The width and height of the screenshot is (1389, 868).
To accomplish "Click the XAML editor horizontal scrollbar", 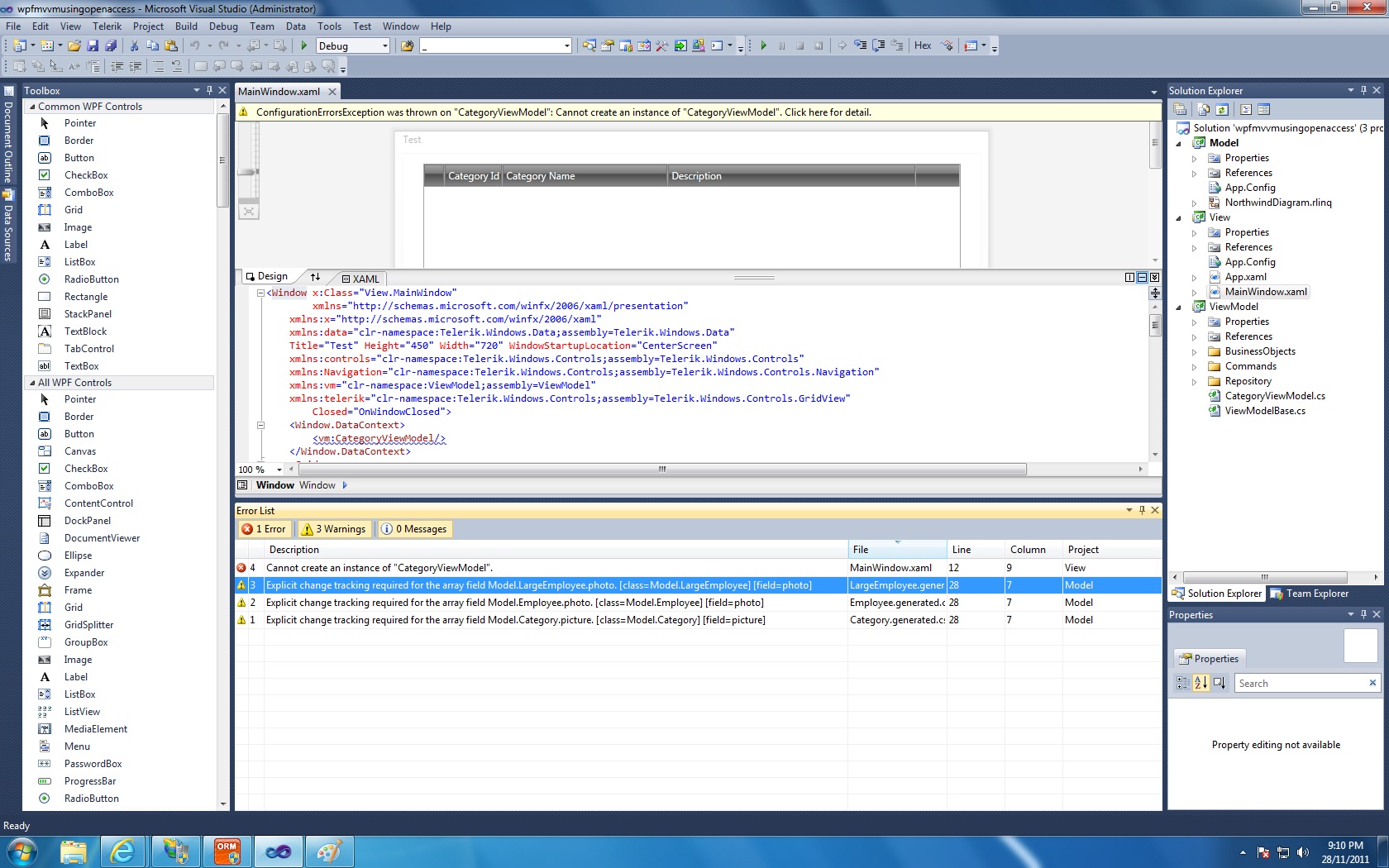I will 661,470.
